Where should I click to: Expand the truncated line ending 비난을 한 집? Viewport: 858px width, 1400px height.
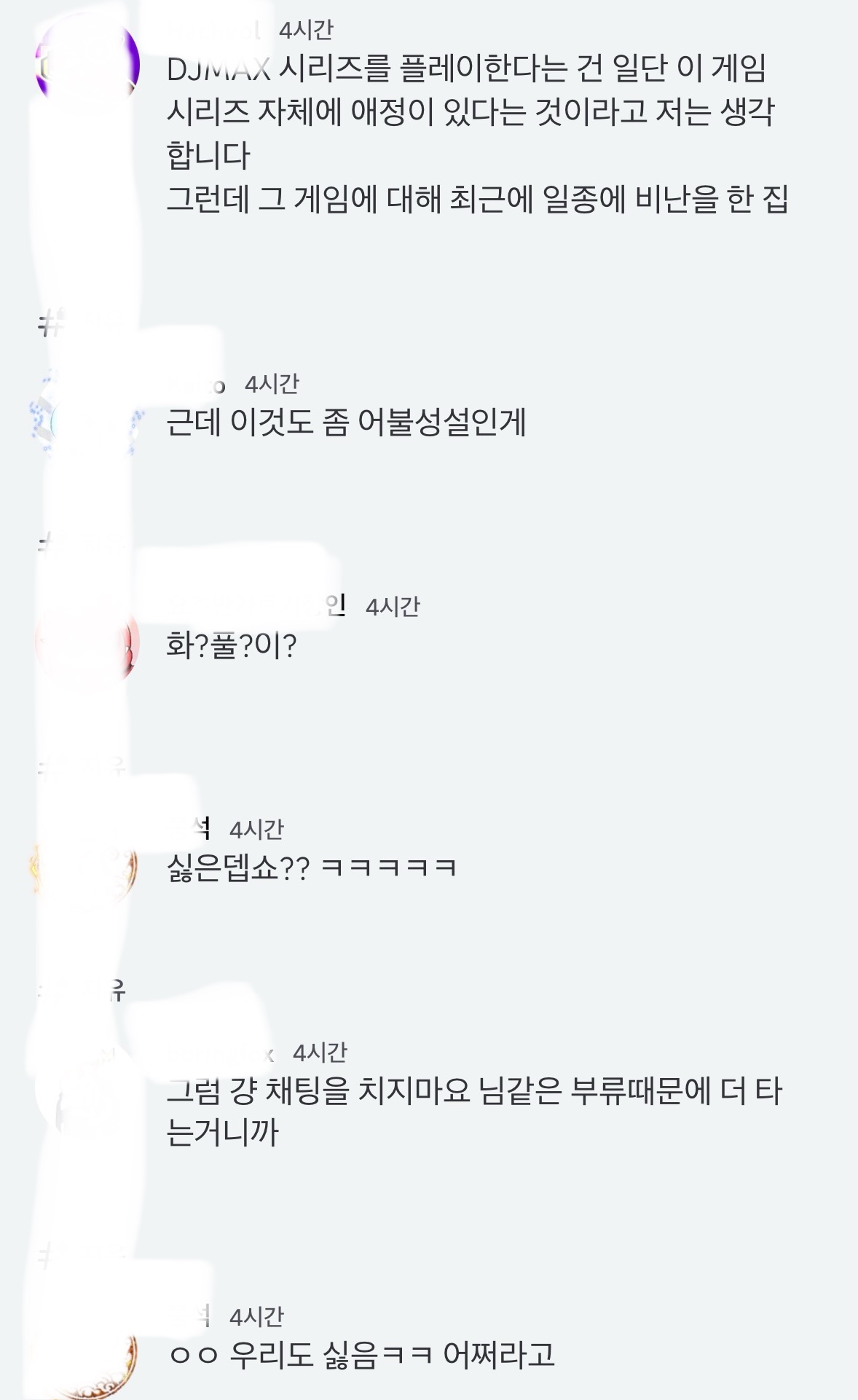click(x=478, y=200)
